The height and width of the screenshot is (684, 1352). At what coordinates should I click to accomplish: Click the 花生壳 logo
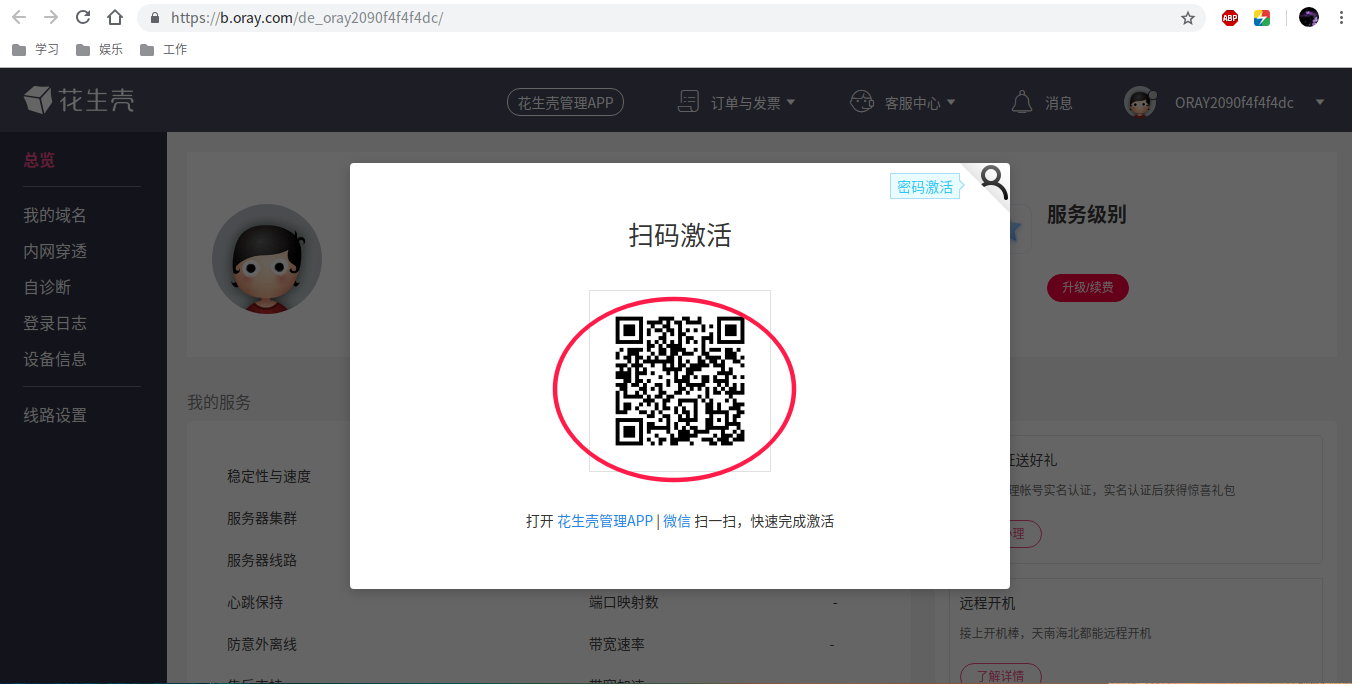(79, 100)
